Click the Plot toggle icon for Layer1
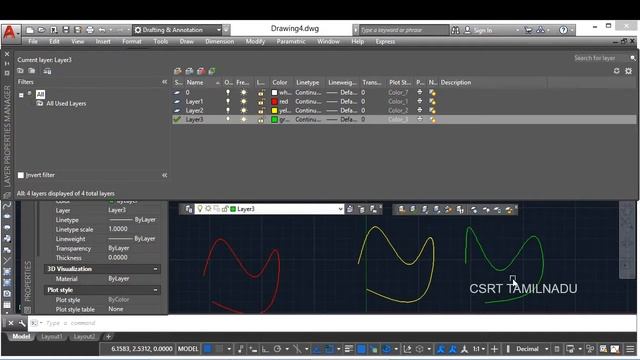Screen dimensions: 640x360 (x=420, y=101)
